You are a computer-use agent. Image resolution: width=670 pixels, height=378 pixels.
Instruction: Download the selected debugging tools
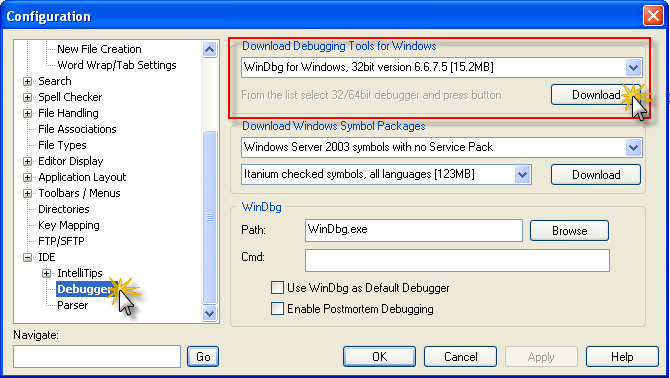[x=596, y=94]
